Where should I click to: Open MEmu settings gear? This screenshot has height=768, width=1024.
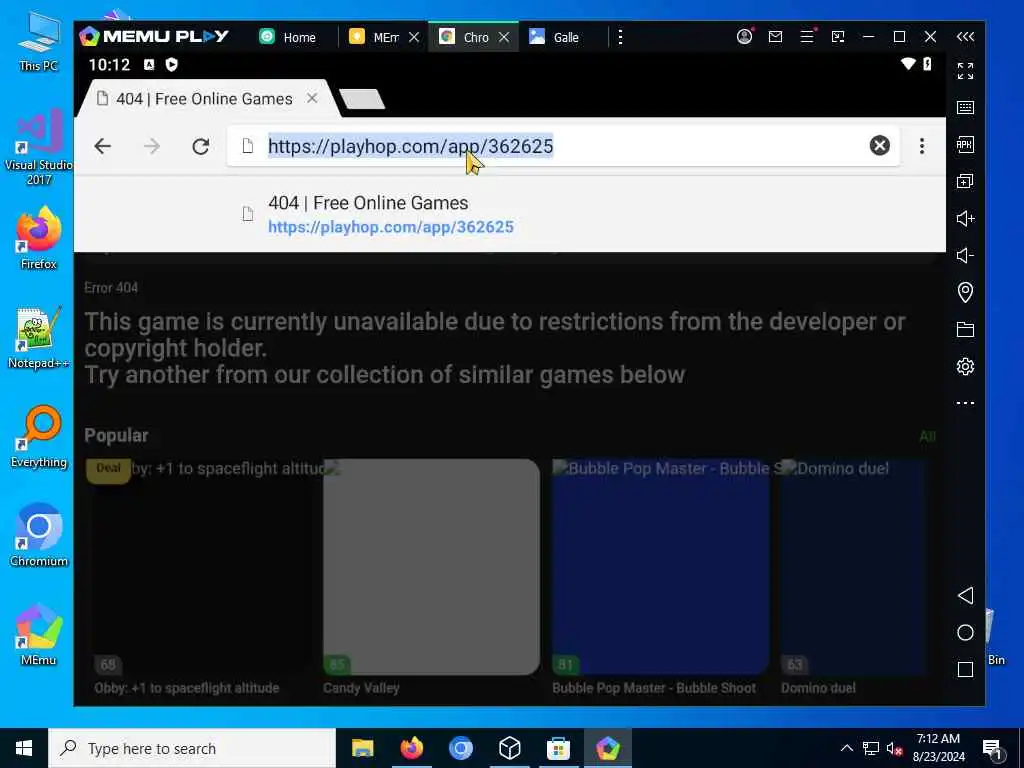[965, 366]
